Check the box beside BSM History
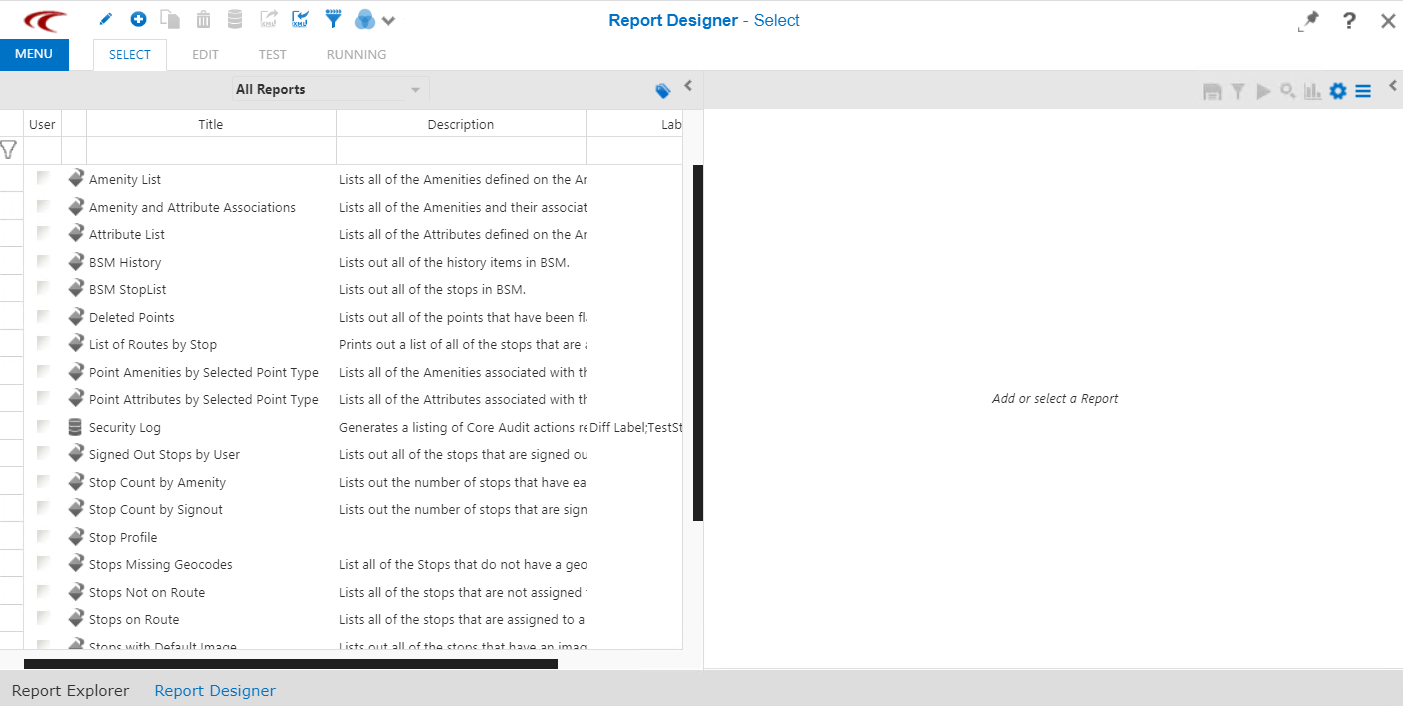Viewport: 1403px width, 706px height. pos(43,261)
